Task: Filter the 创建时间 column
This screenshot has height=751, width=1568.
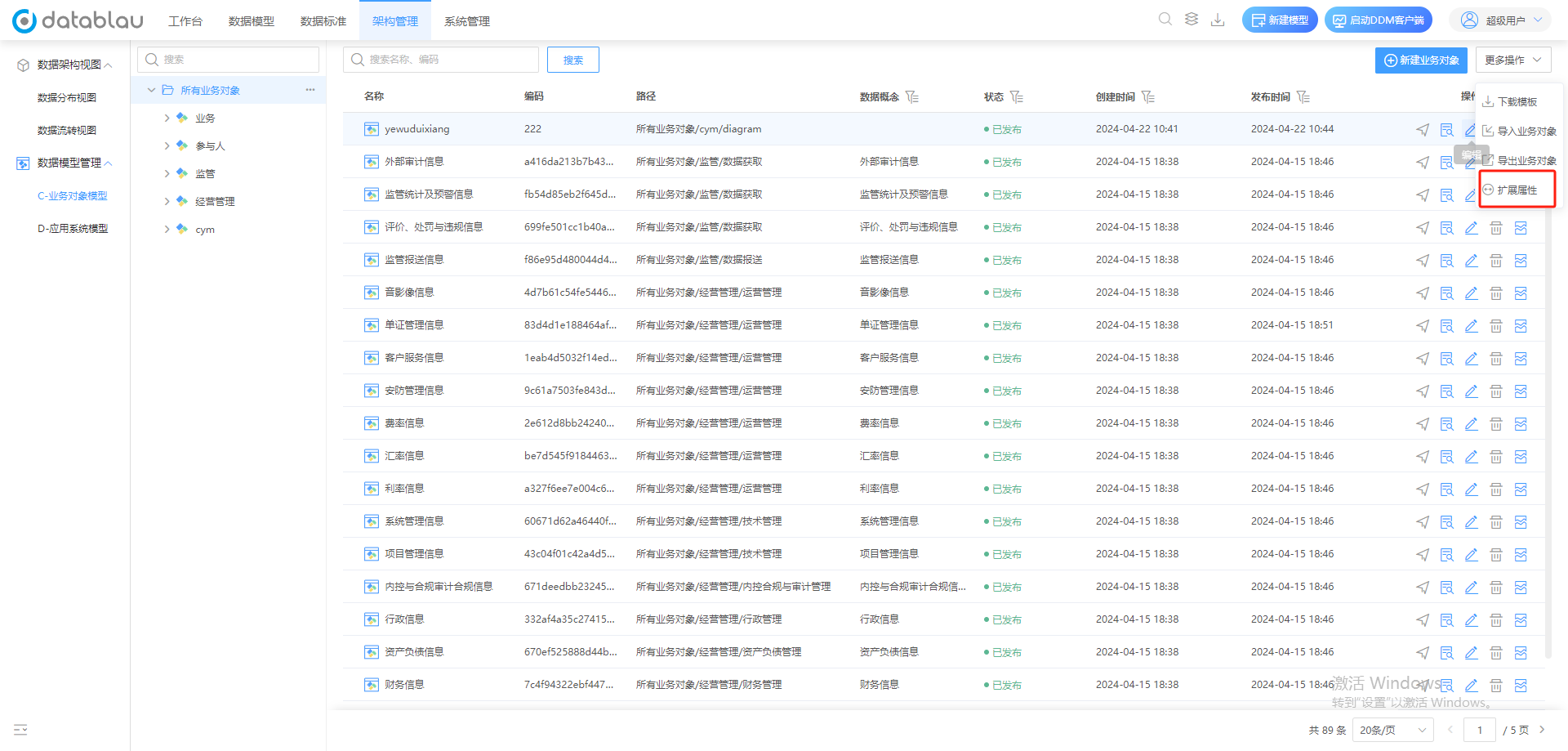Action: coord(1148,97)
